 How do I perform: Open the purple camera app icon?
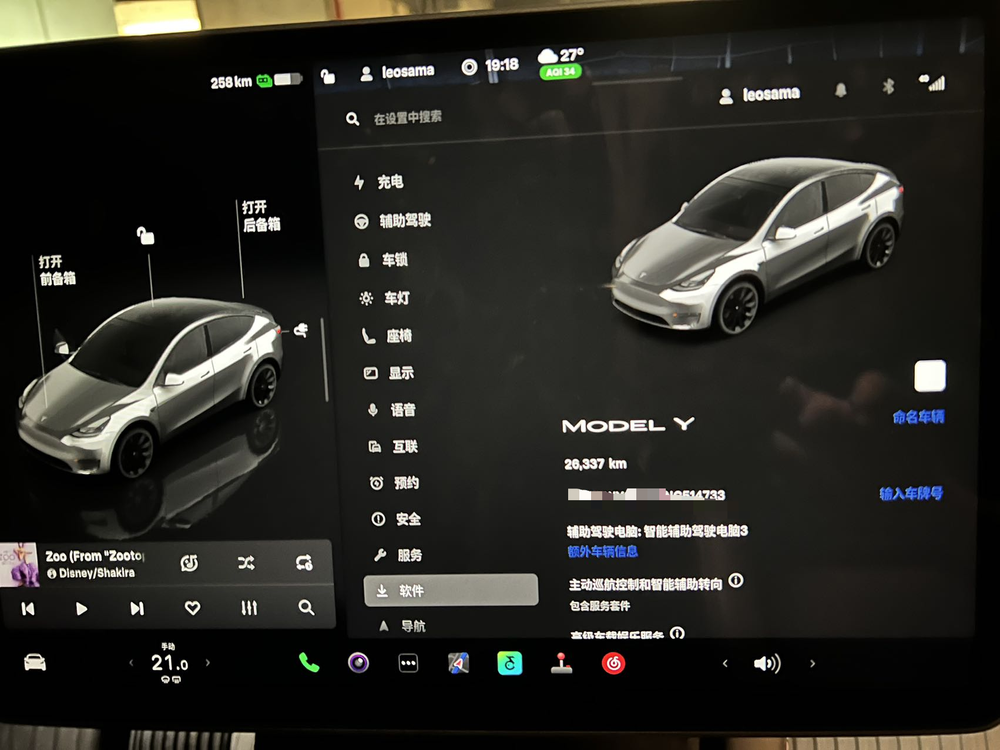coord(358,663)
